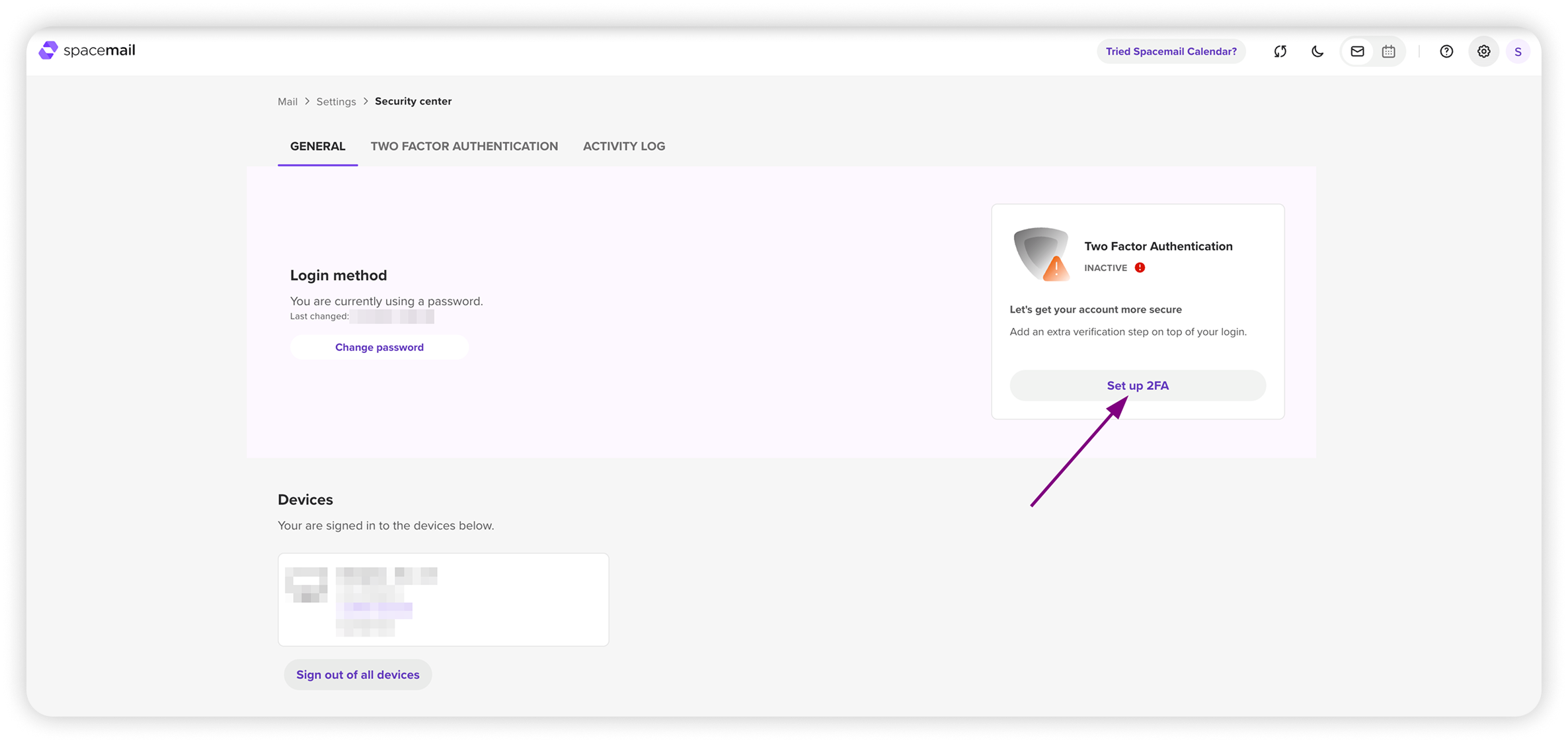The image size is (1568, 743).
Task: Switch to Two Factor Authentication tab
Action: pyautogui.click(x=464, y=146)
